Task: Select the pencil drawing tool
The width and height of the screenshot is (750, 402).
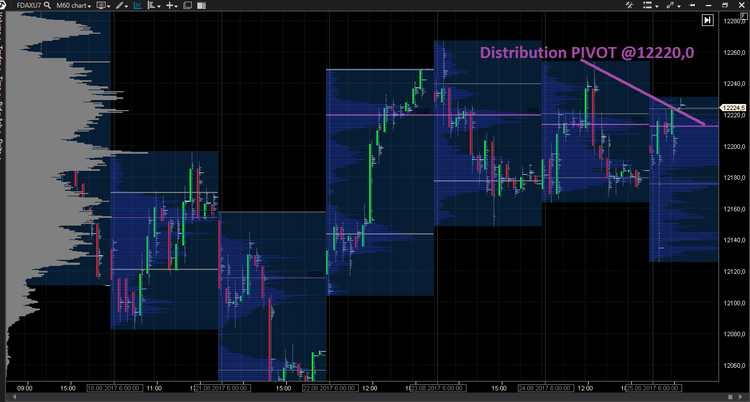Action: click(x=122, y=5)
